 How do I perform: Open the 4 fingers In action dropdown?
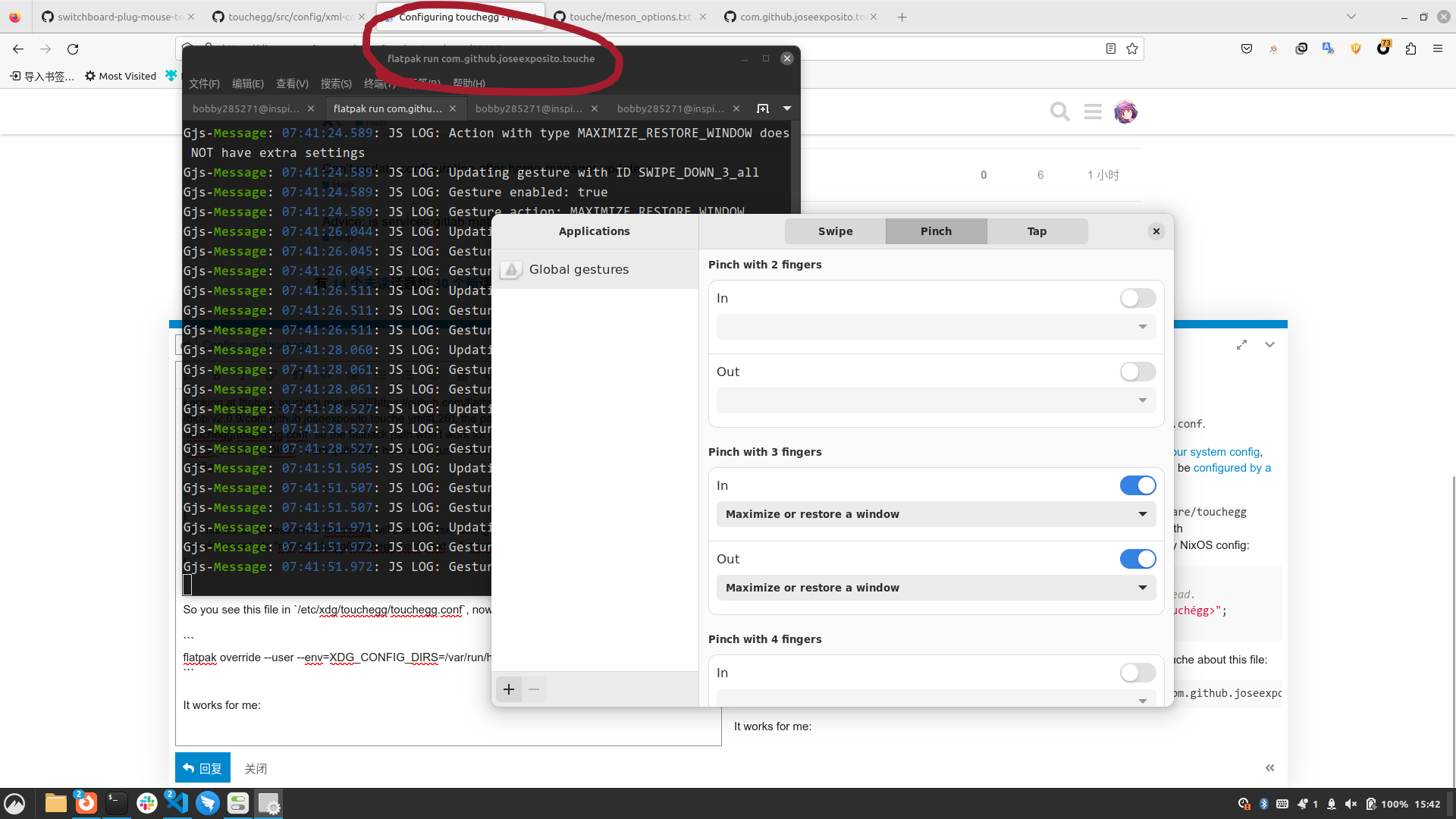tap(936, 698)
